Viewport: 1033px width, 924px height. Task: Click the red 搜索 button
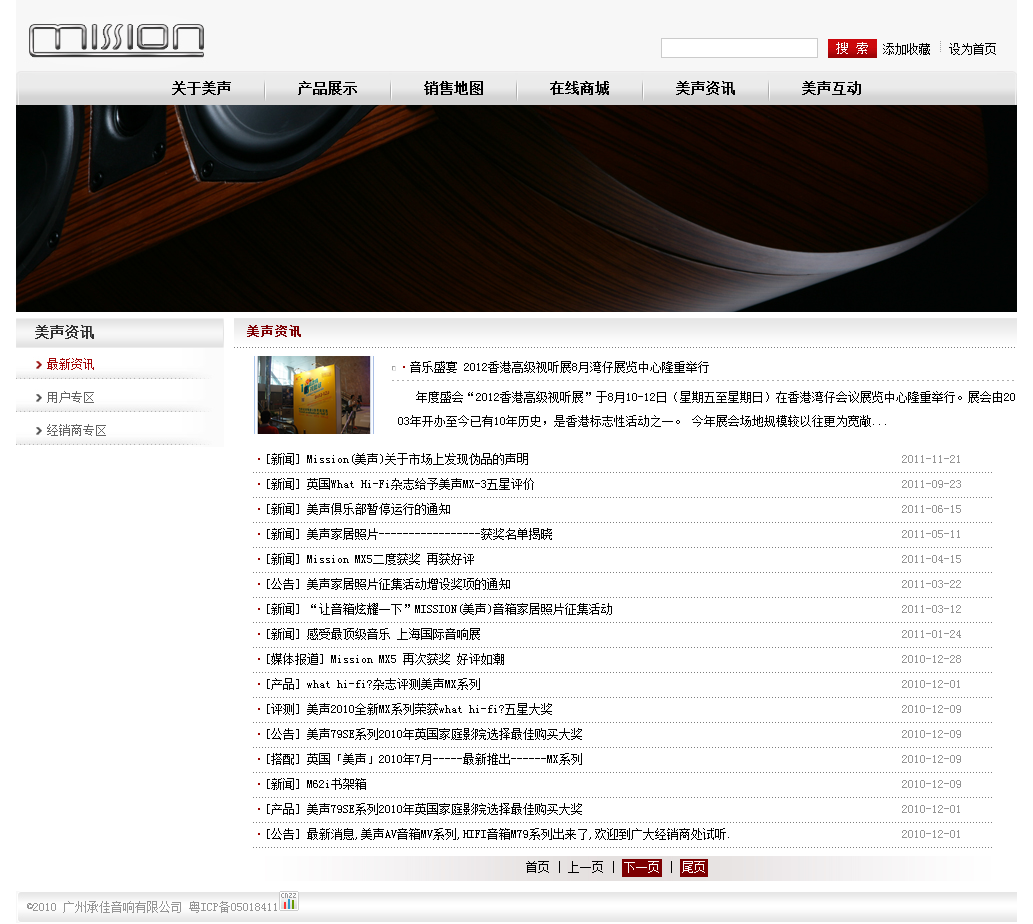[x=852, y=48]
